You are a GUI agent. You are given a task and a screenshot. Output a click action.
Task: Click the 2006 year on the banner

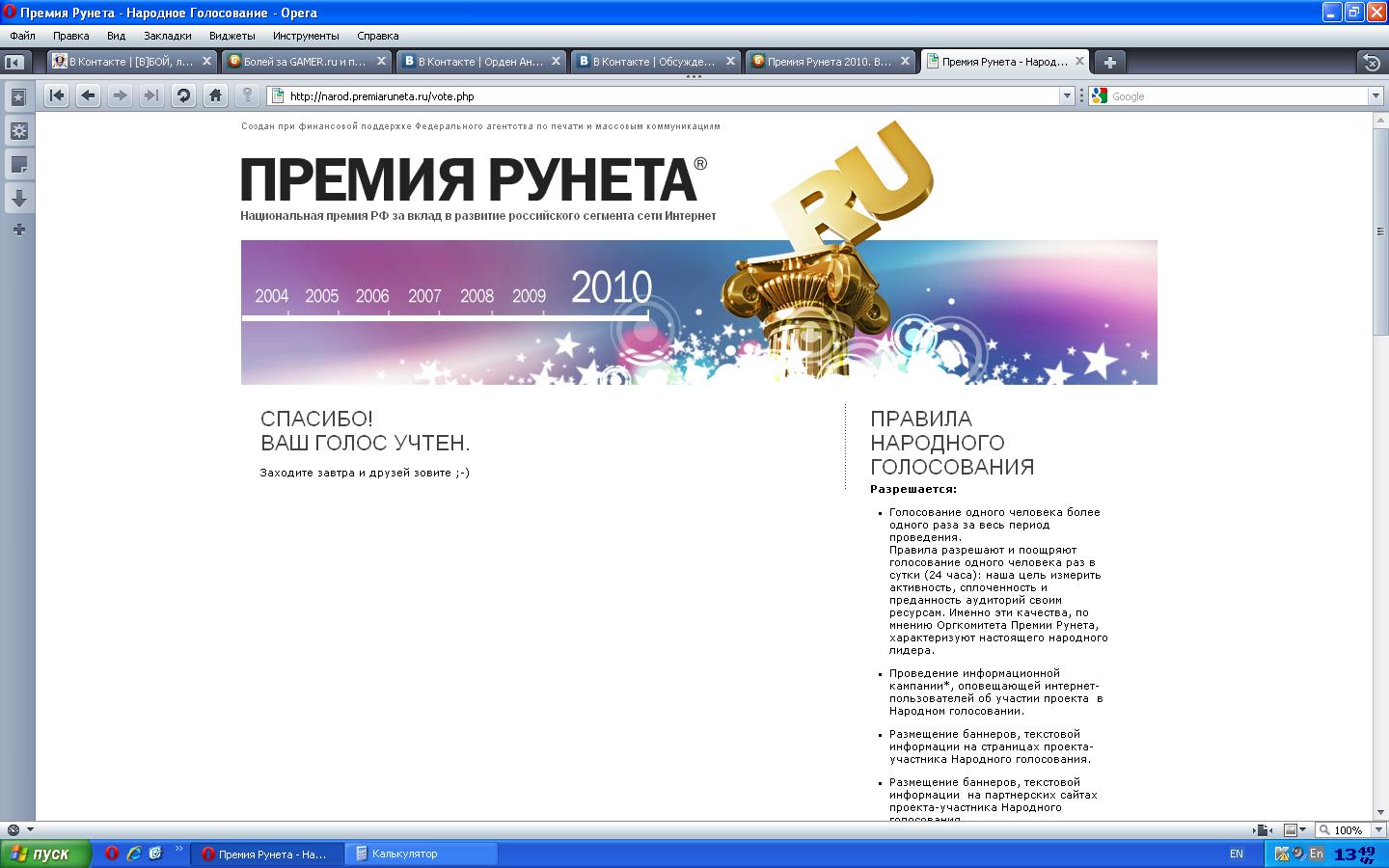coord(372,296)
